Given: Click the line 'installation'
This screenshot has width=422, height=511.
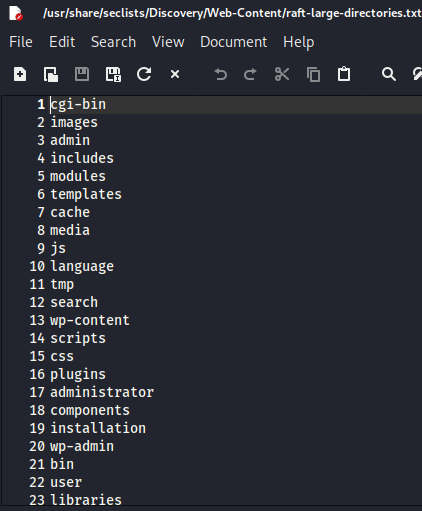Looking at the screenshot, I should [x=98, y=428].
